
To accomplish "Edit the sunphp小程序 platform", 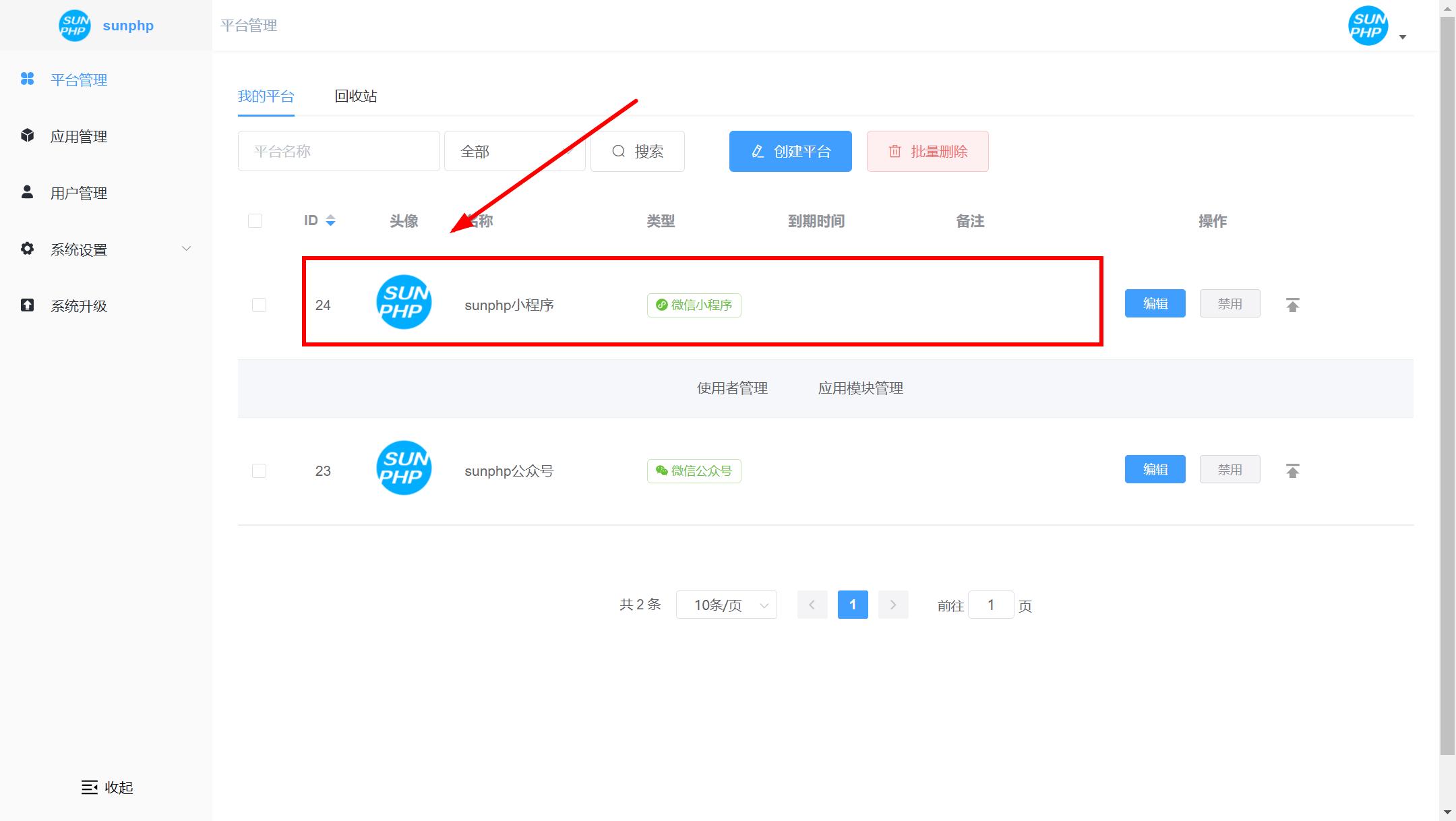I will pos(1155,303).
